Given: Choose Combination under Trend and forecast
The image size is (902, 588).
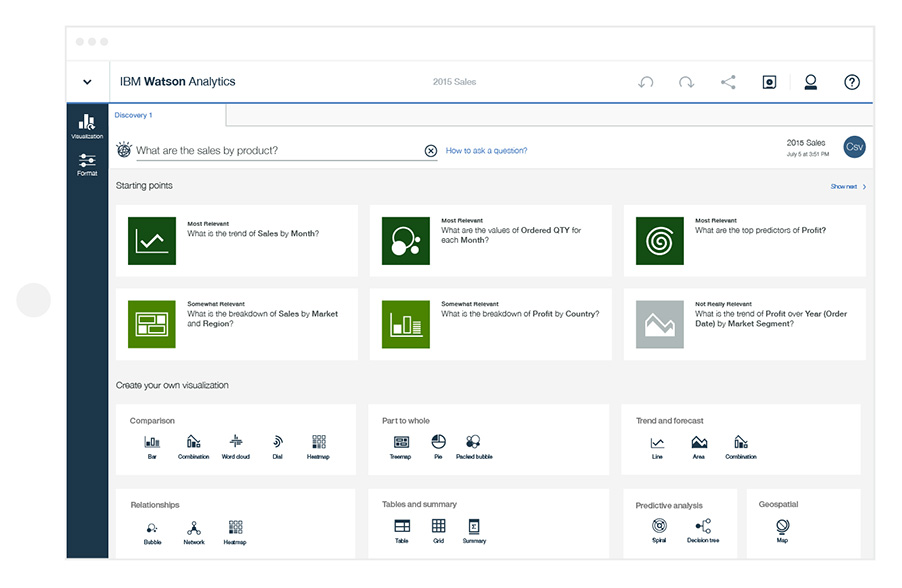Looking at the screenshot, I should pyautogui.click(x=741, y=447).
